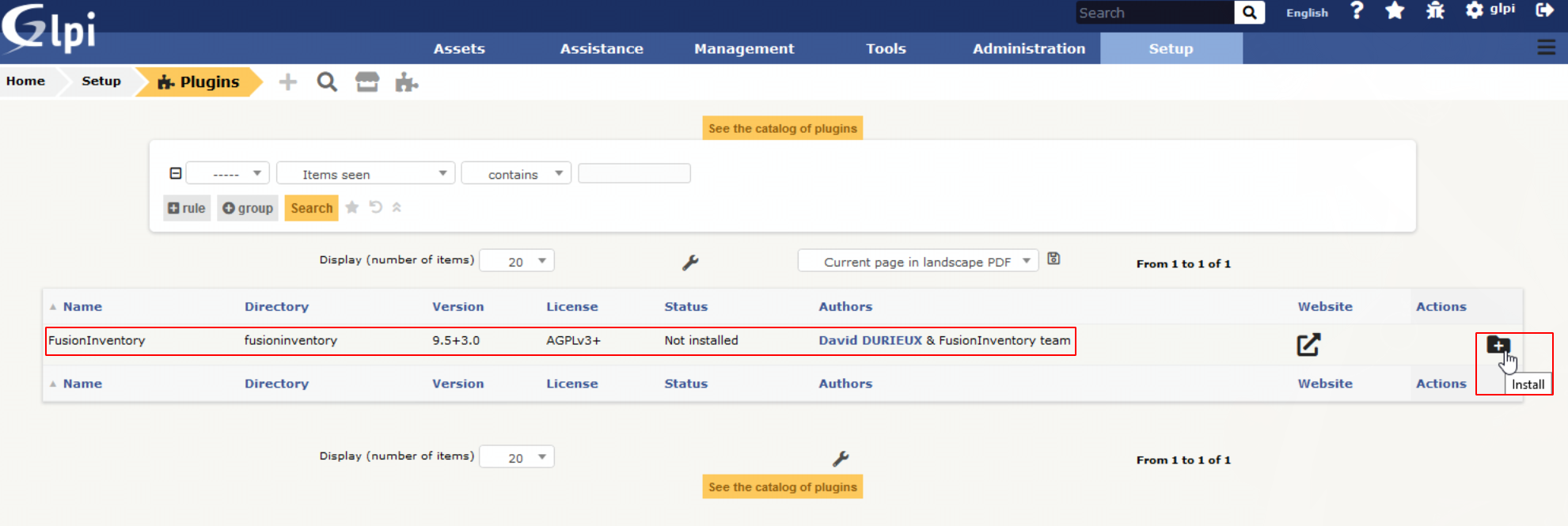
Task: Fold search panel double-chevron icon
Action: point(397,207)
